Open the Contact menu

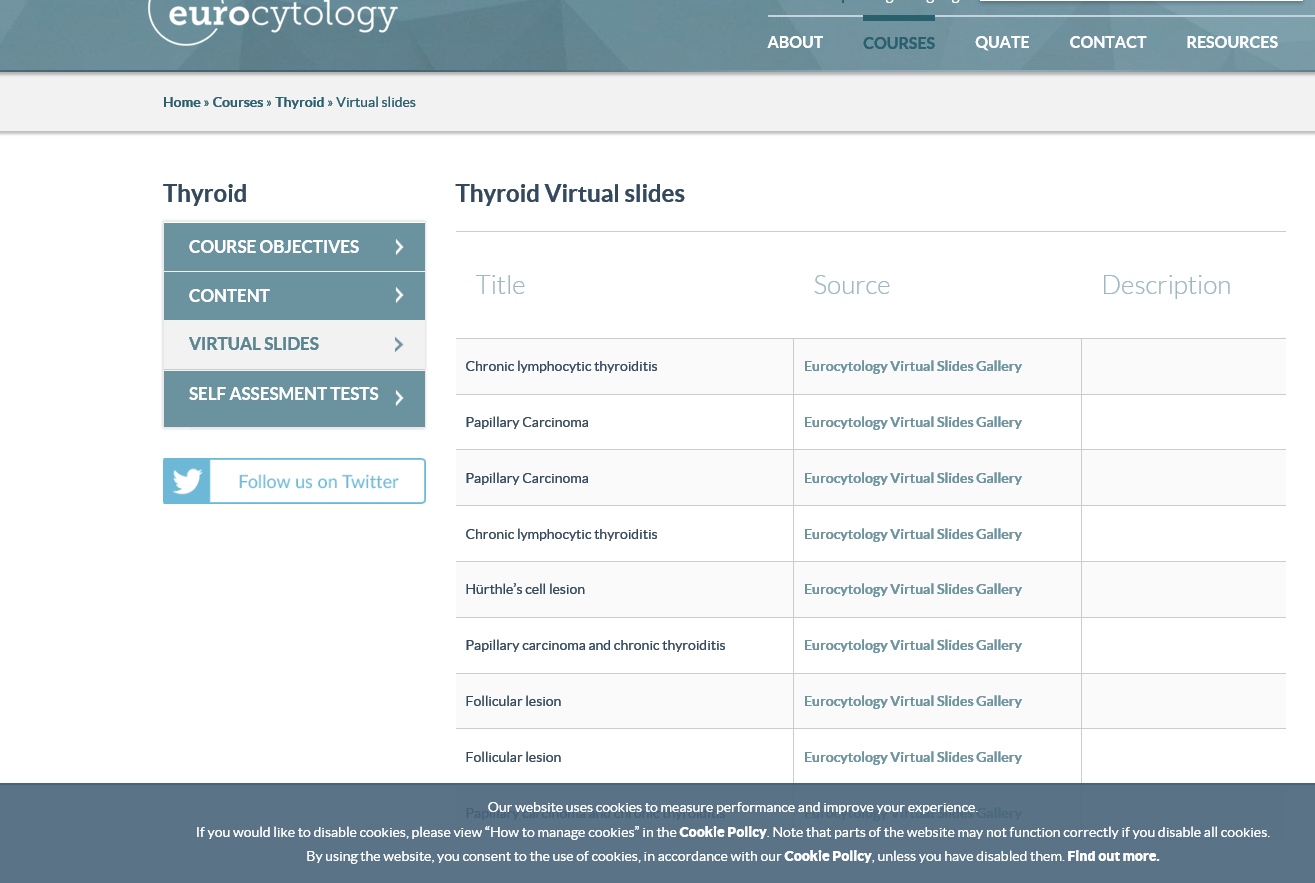pos(1108,42)
